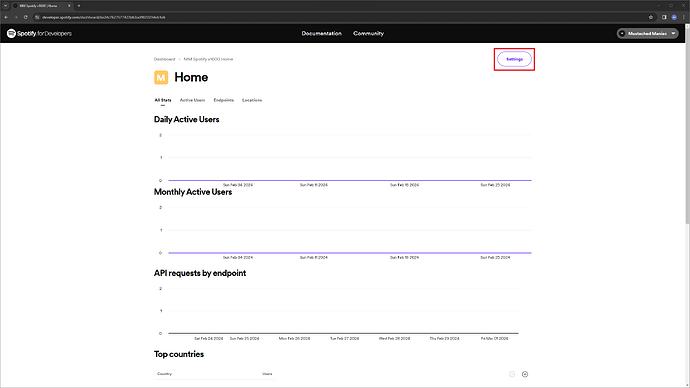
Task: Select the MM Spotify v1000 Home browser tab
Action: (42, 6)
